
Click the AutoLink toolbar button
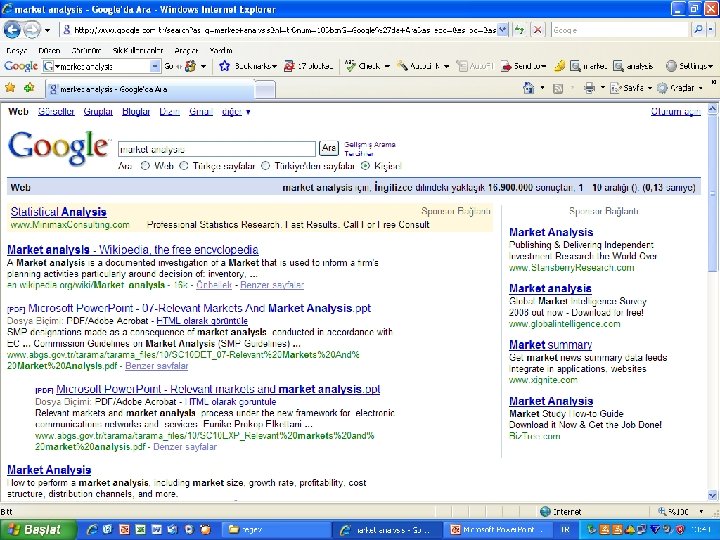[422, 66]
